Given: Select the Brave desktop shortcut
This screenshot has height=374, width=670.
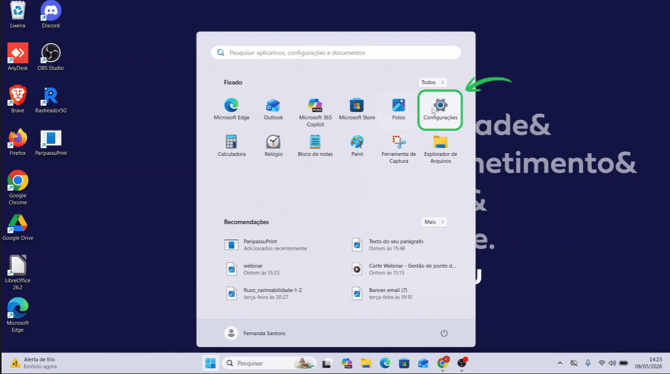Looking at the screenshot, I should pos(18,99).
